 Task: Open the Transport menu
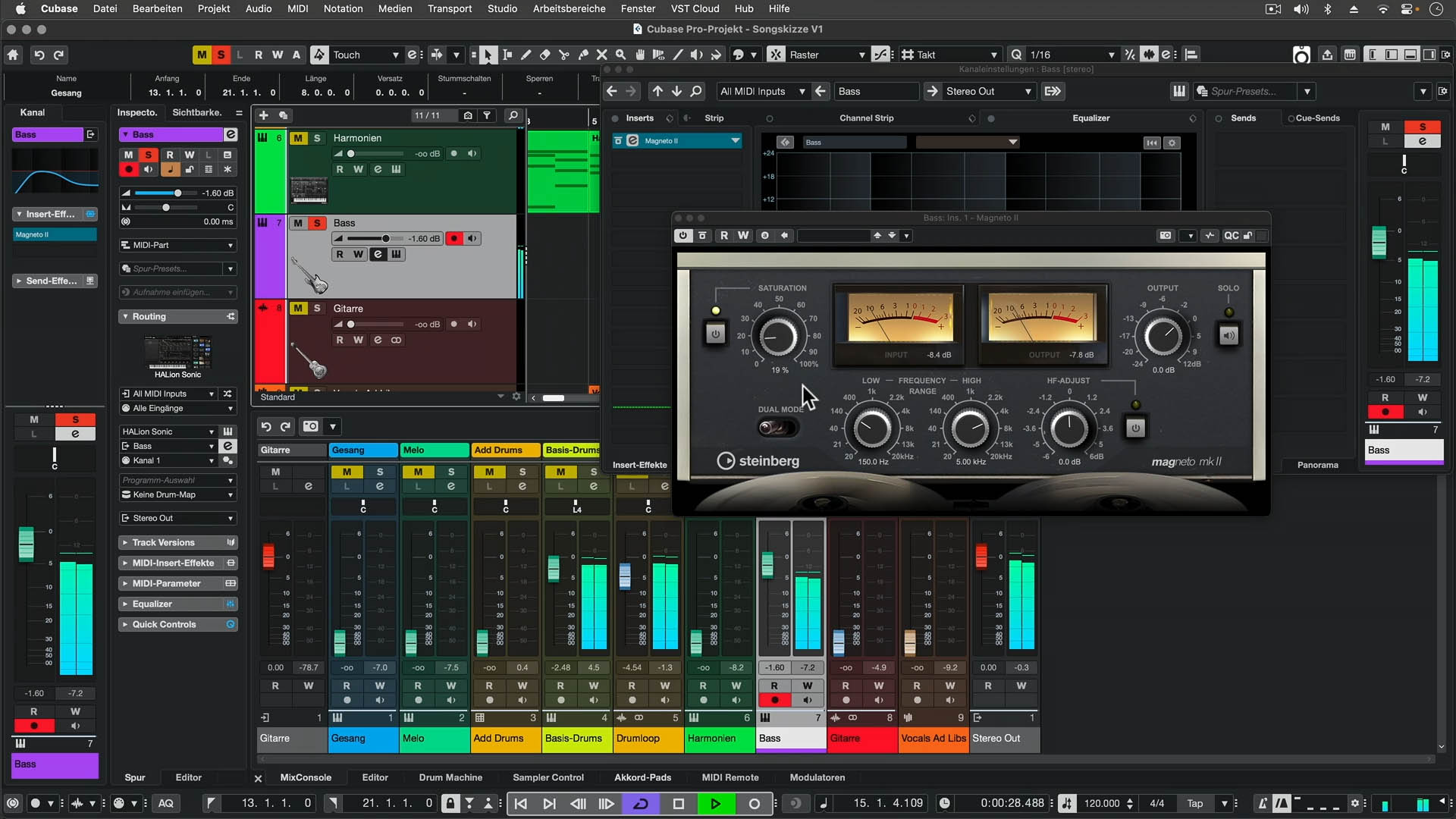coord(449,9)
